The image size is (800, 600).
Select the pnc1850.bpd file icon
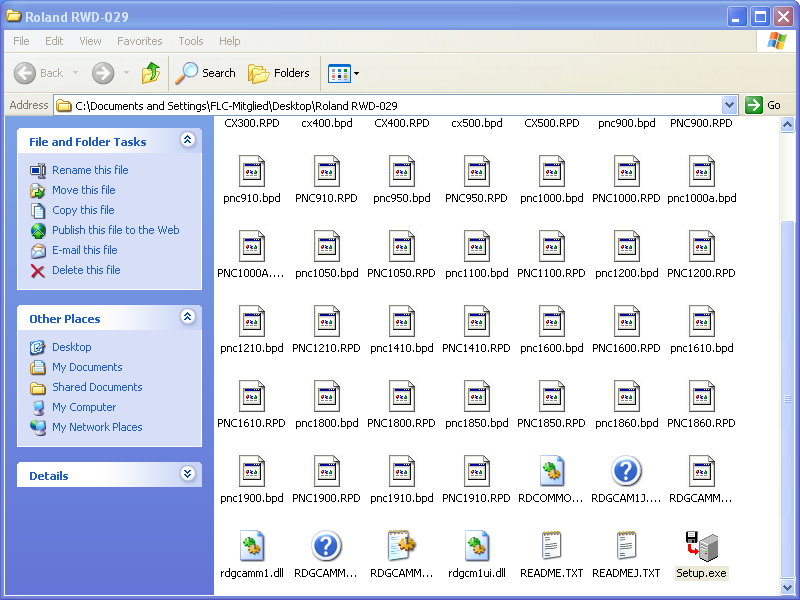[477, 396]
